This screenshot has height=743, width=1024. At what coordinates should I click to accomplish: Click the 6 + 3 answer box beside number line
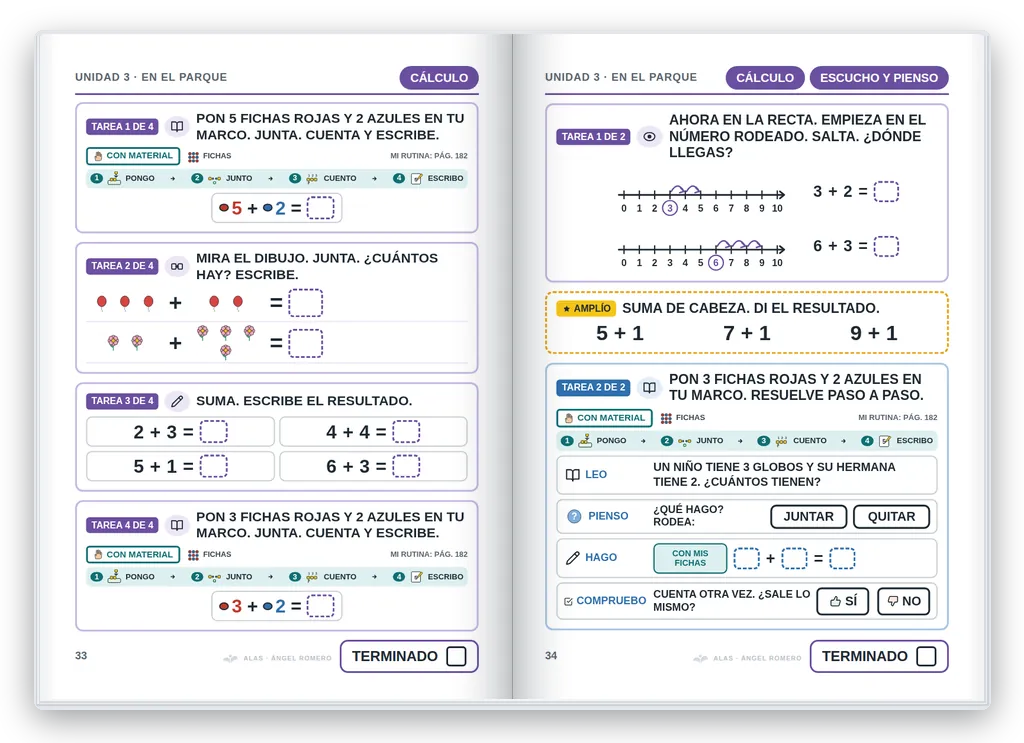click(886, 246)
